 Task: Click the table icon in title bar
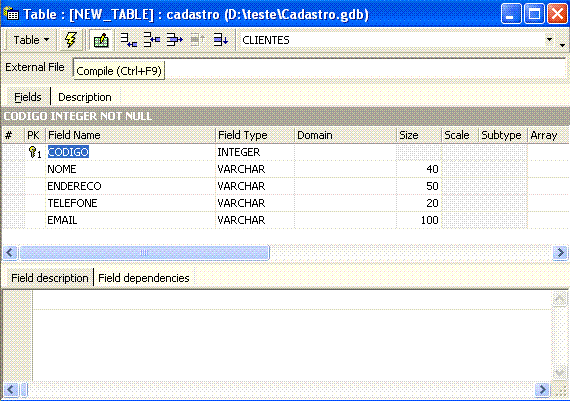pyautogui.click(x=11, y=14)
